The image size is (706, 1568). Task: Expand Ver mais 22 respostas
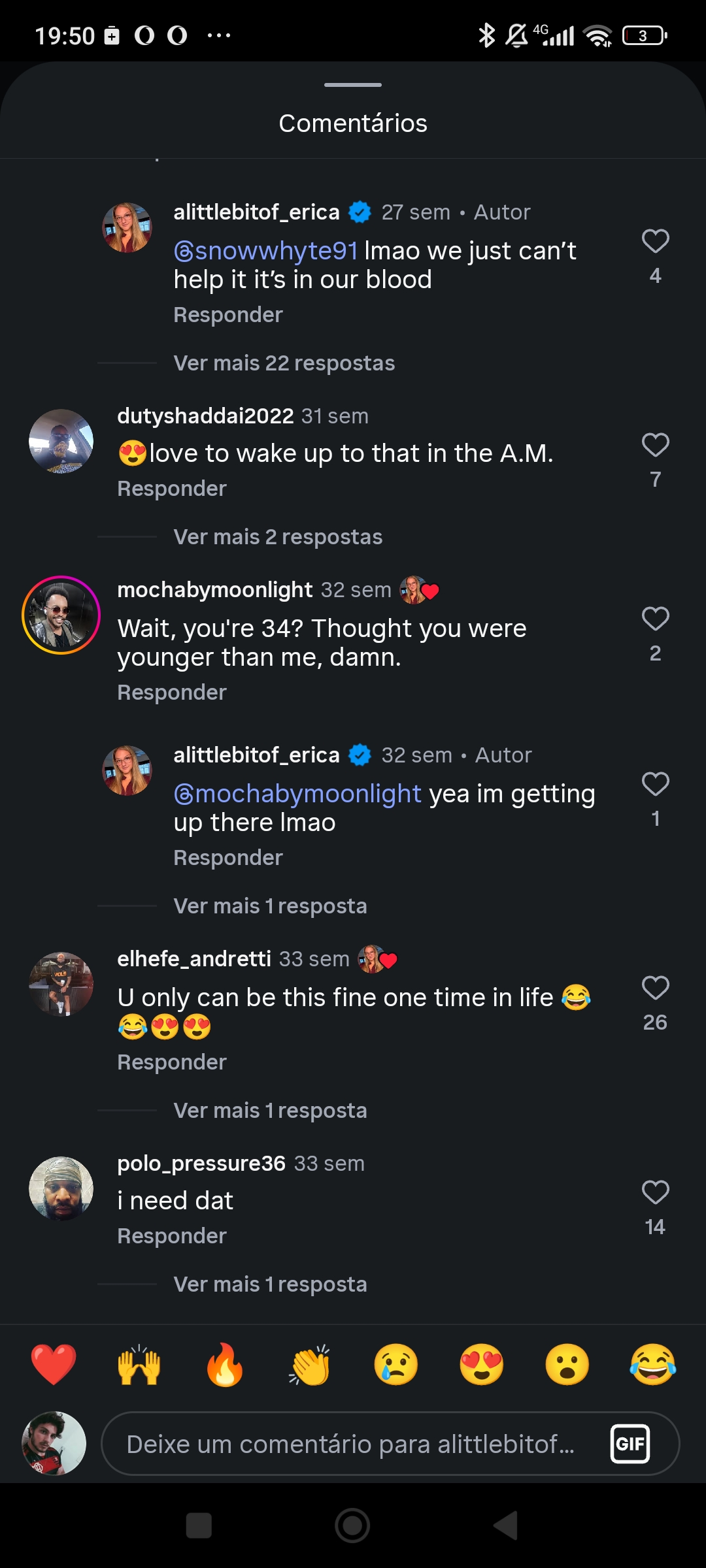tap(284, 363)
